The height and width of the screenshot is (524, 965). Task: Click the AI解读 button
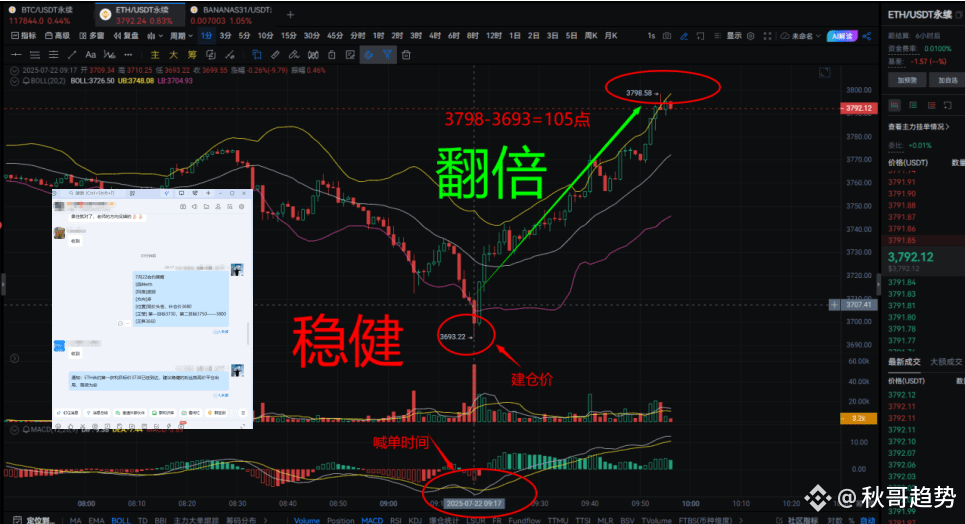(842, 36)
